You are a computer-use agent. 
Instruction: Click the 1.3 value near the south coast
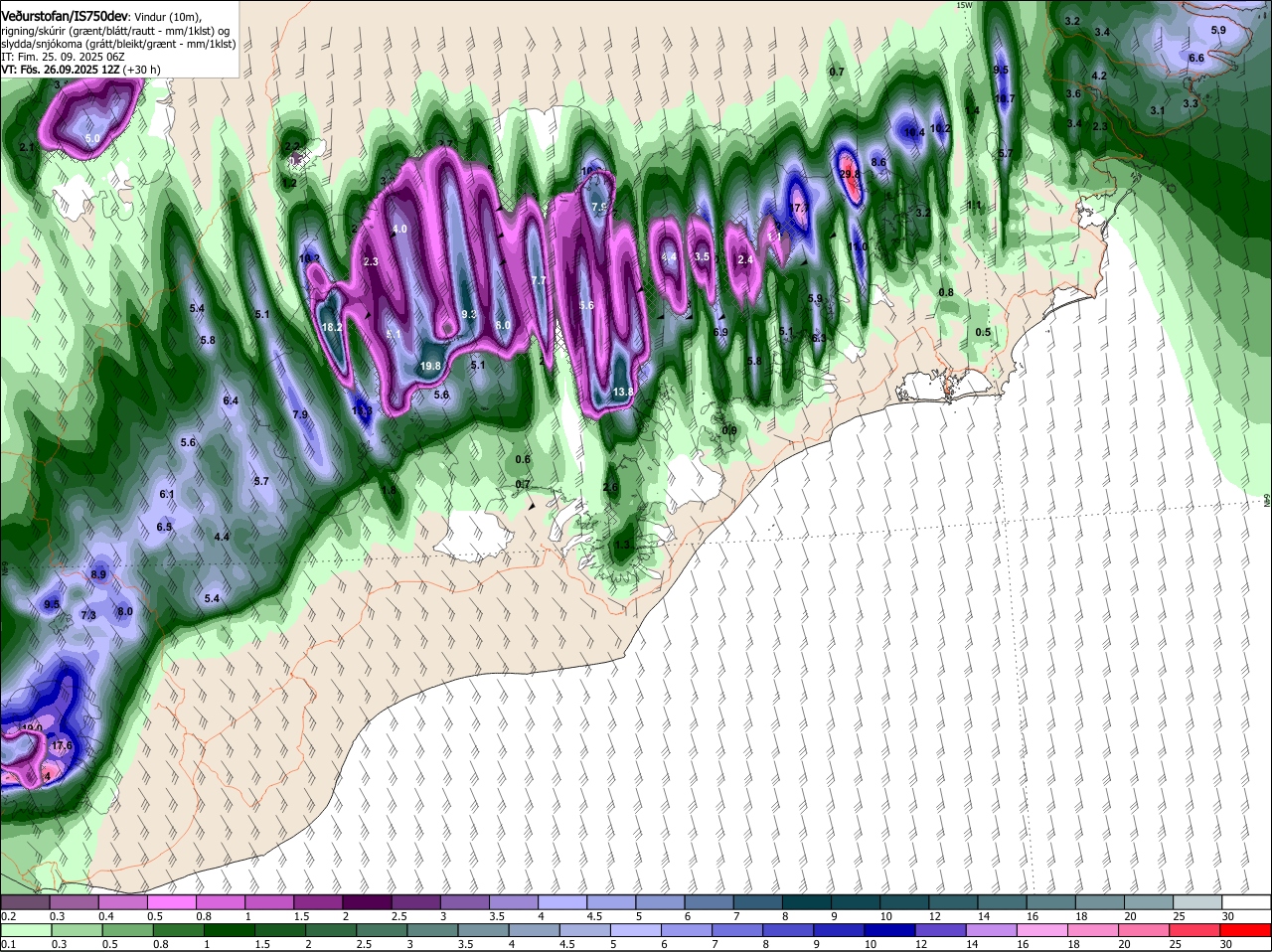pyautogui.click(x=622, y=545)
